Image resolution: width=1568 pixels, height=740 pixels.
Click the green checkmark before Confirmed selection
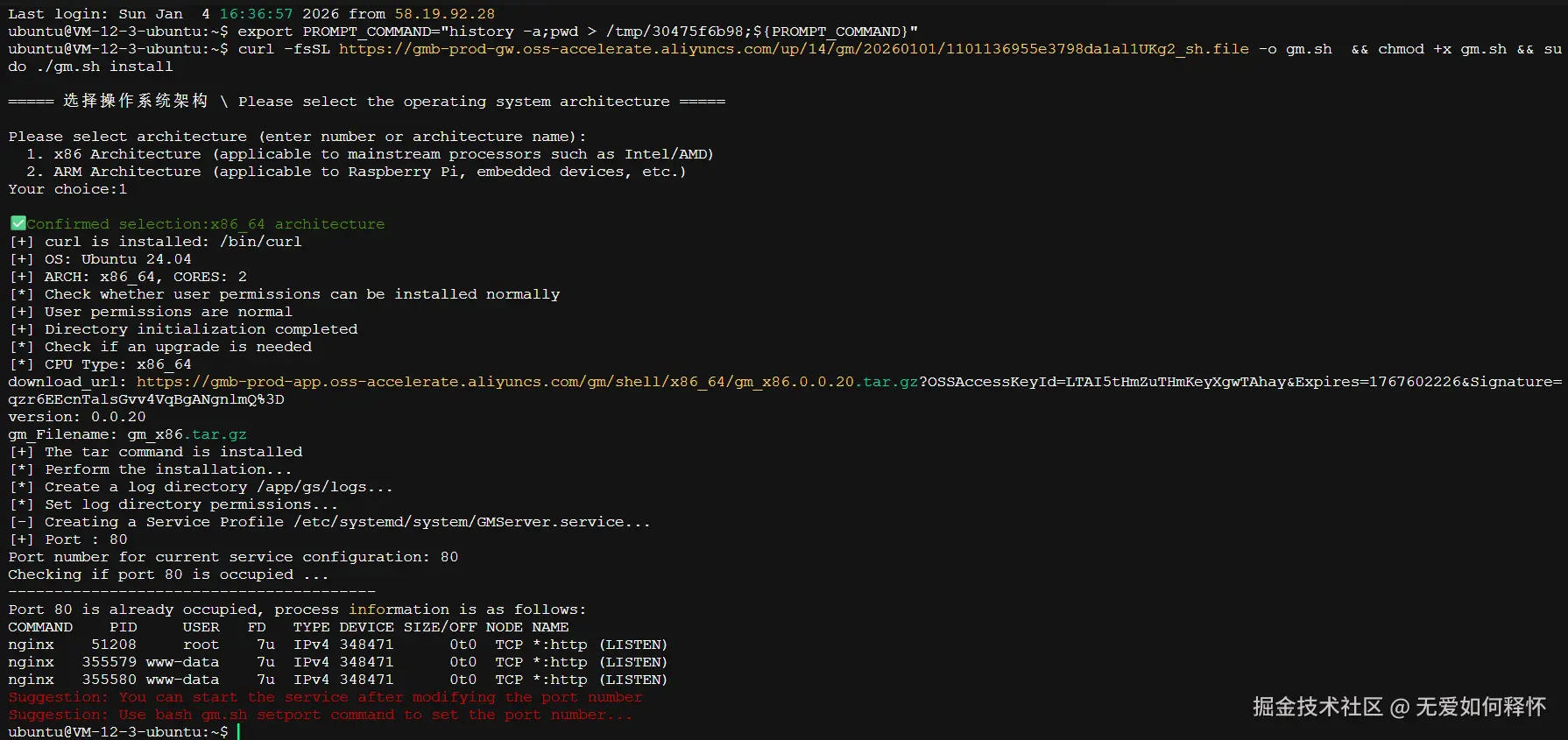click(x=18, y=223)
